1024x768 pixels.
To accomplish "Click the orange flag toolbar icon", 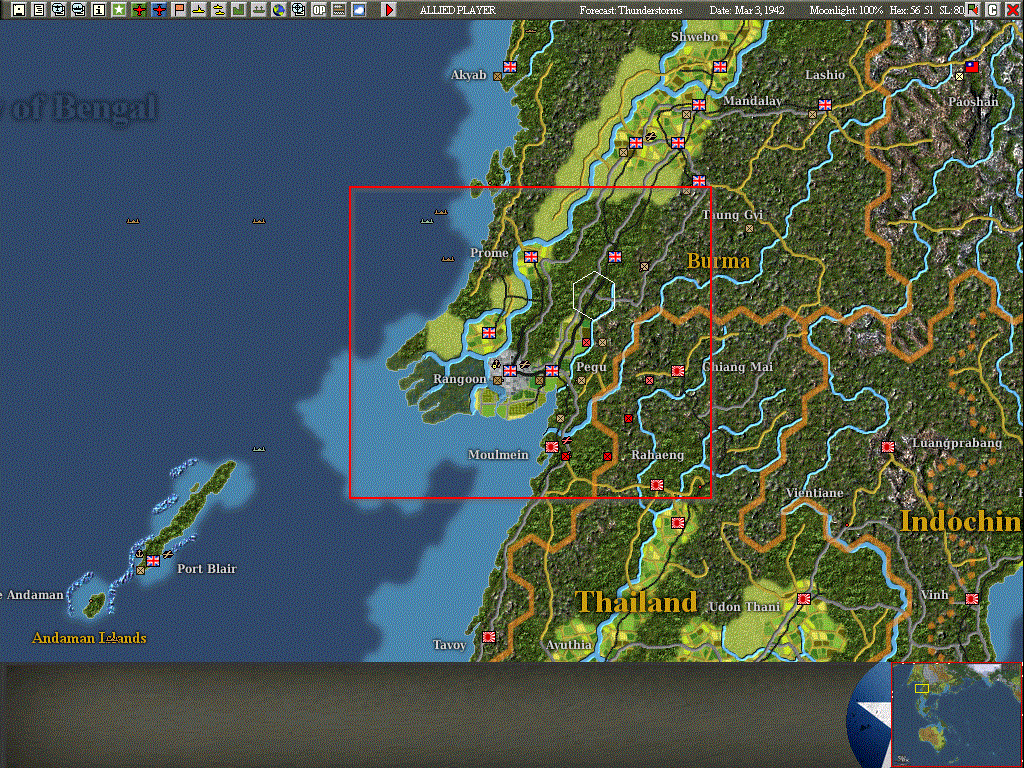I will click(x=179, y=10).
